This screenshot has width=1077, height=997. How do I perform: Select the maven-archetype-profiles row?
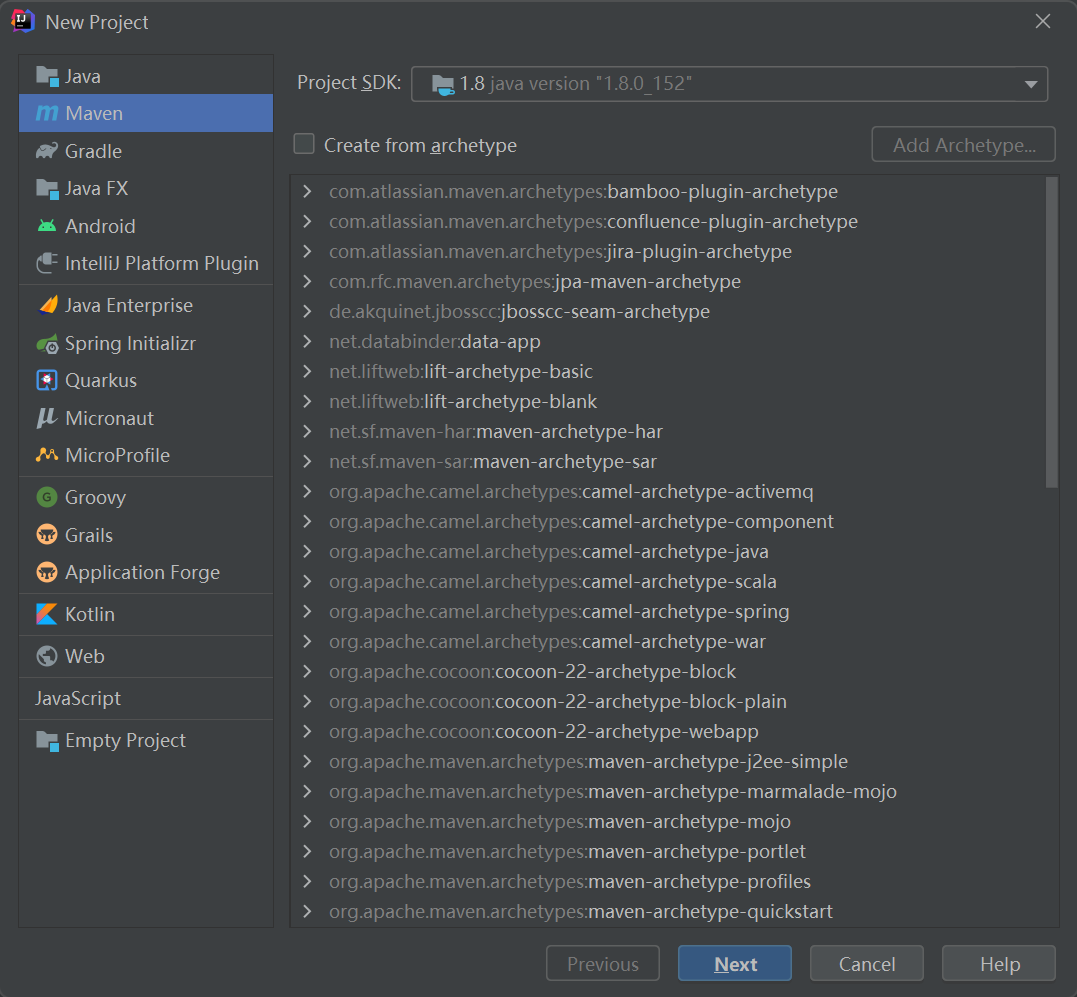666,882
